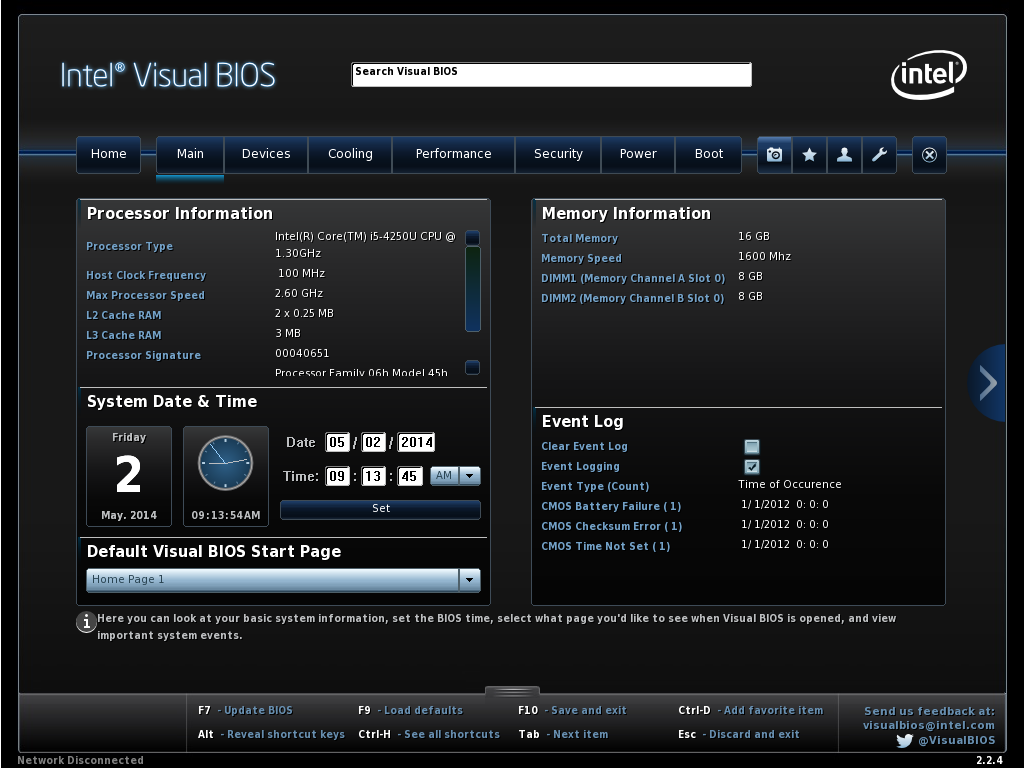The image size is (1024, 768).
Task: Click the CMOS Time Not Set event
Action: (606, 547)
